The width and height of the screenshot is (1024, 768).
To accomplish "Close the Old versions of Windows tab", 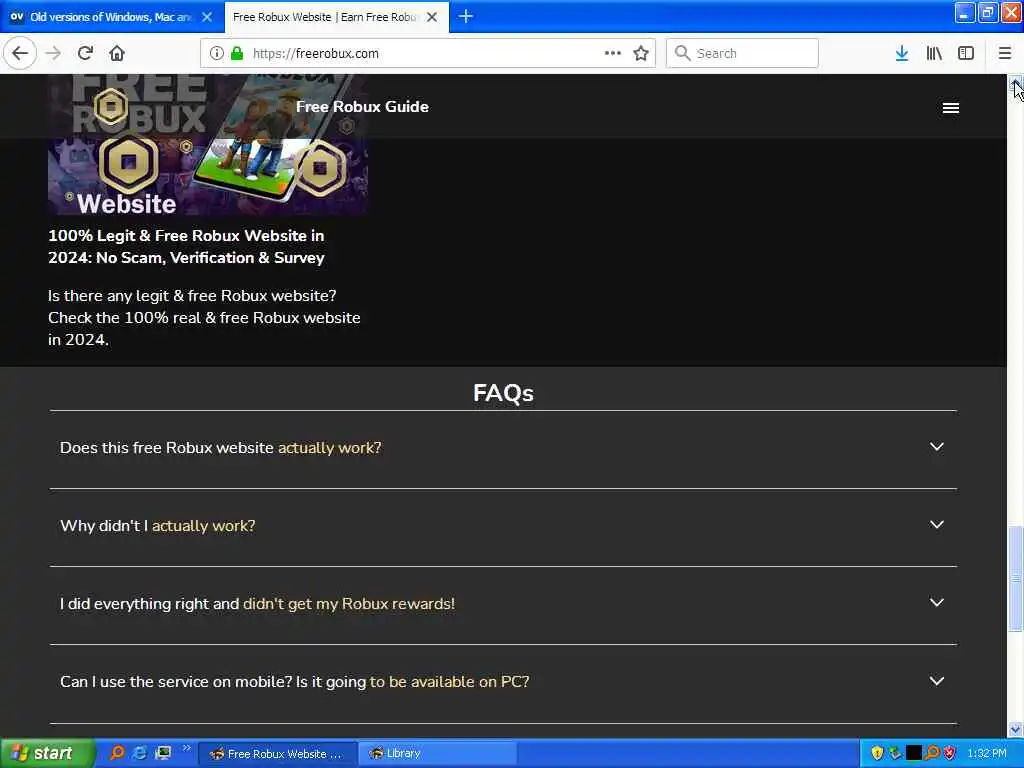I will click(x=207, y=17).
